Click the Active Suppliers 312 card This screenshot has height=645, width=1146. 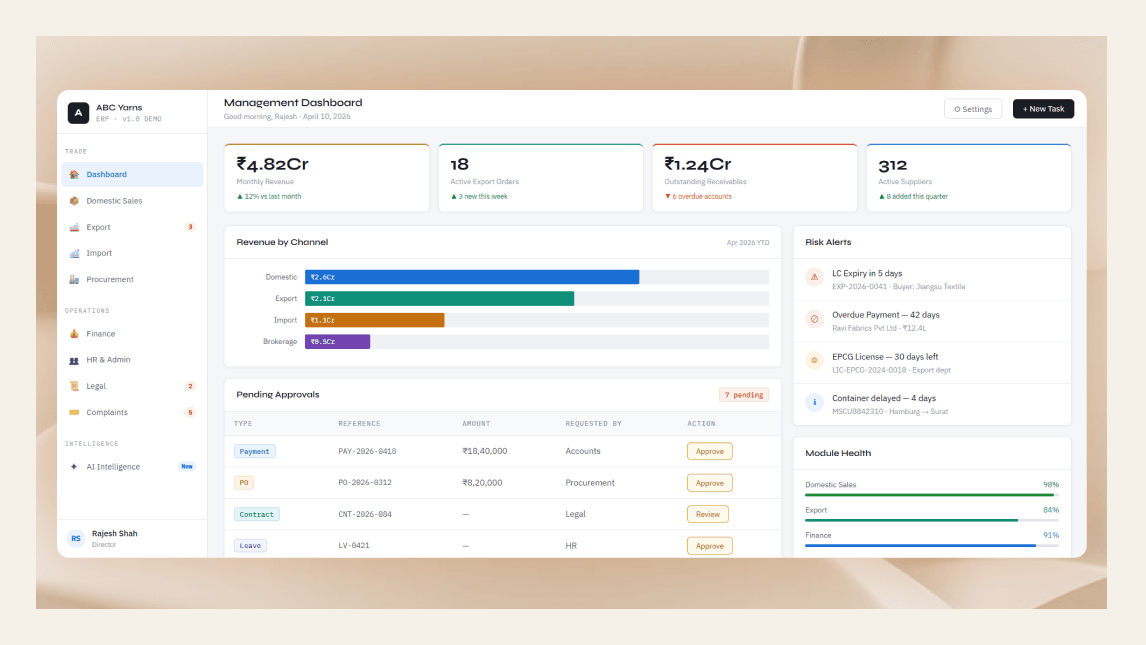[x=969, y=178]
